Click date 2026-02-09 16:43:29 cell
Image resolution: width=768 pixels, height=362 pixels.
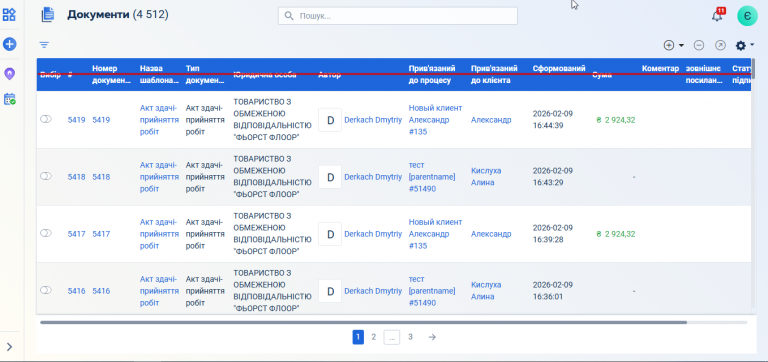[x=552, y=176]
